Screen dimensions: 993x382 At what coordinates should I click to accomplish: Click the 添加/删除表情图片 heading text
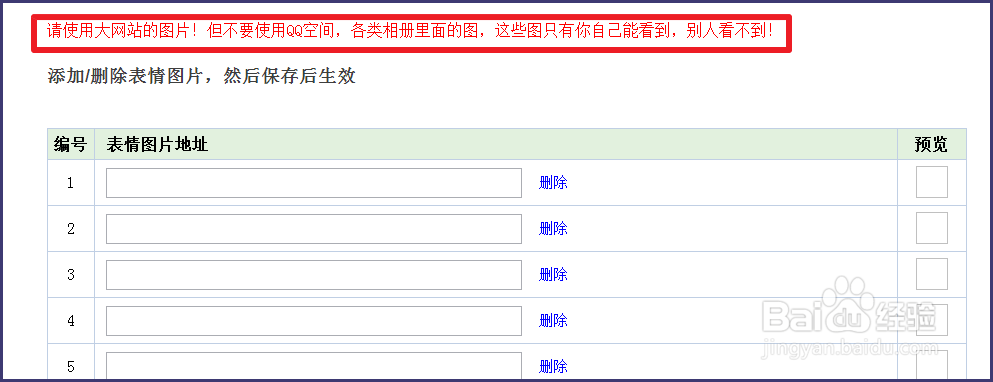point(124,77)
